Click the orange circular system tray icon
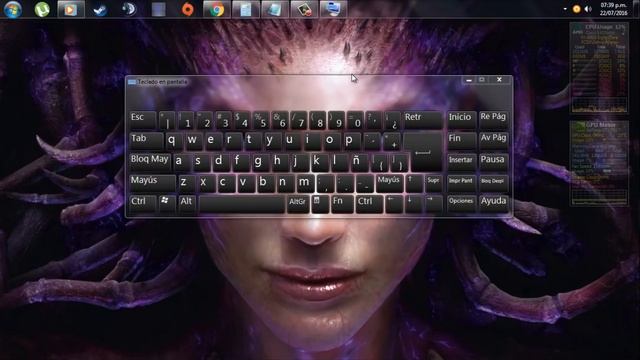The image size is (640, 360). pyautogui.click(x=577, y=9)
